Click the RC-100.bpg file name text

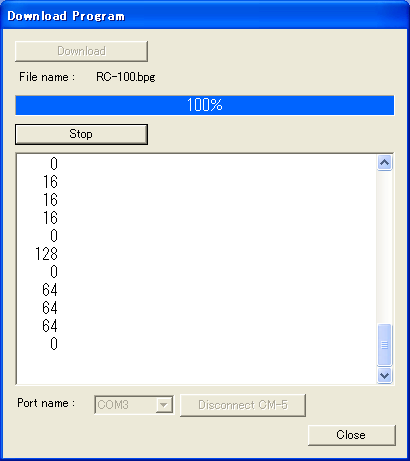(126, 77)
